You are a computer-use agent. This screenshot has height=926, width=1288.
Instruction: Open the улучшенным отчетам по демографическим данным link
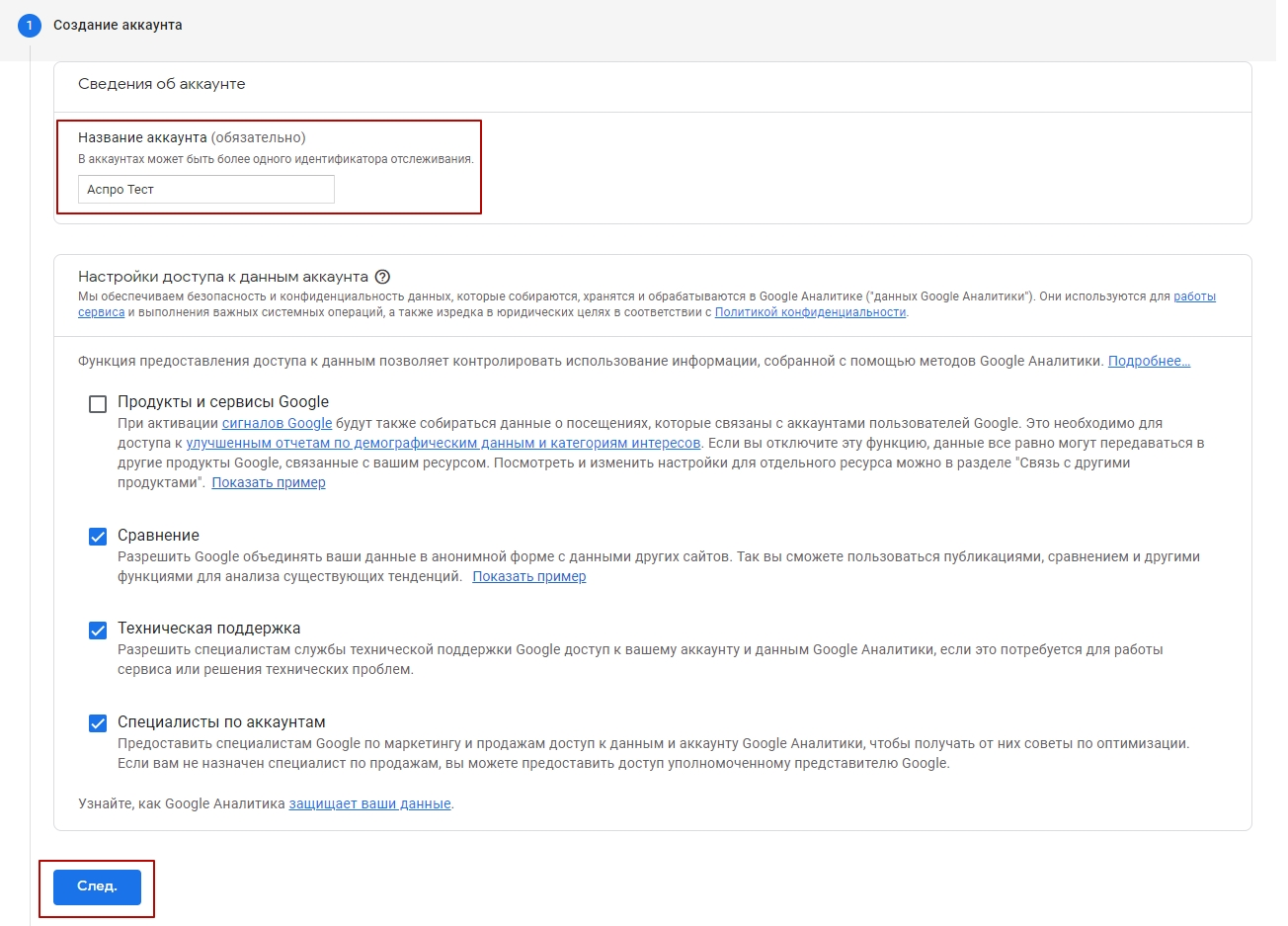[x=443, y=443]
